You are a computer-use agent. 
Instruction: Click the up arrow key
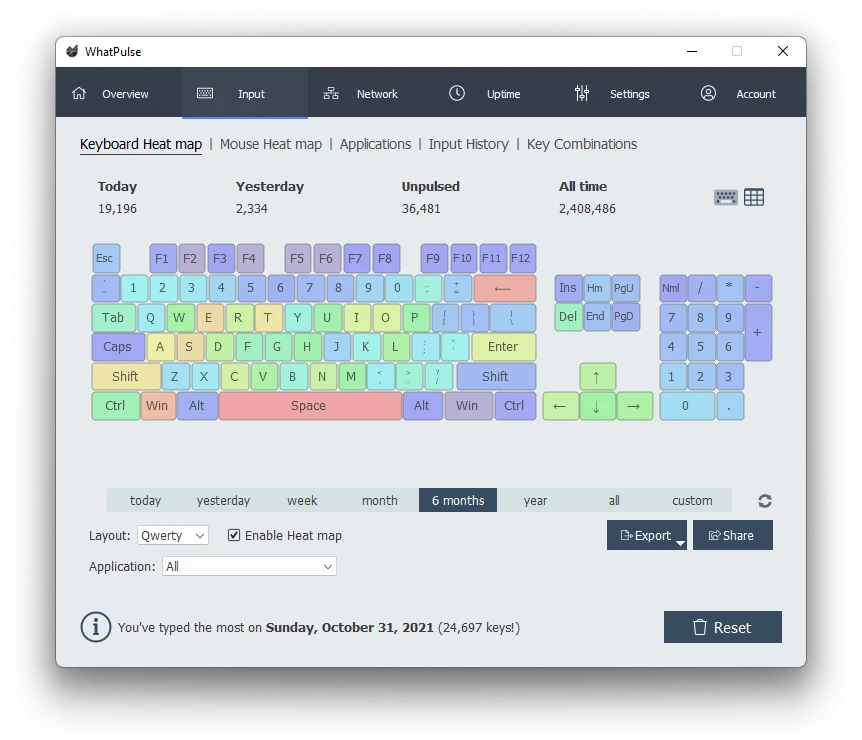(598, 377)
